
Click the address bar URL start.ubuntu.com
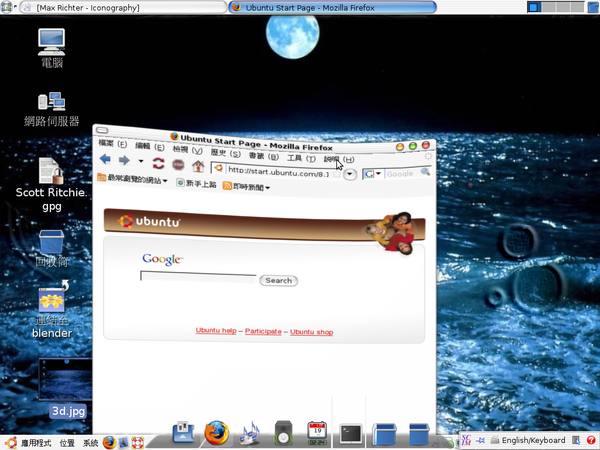click(x=278, y=172)
